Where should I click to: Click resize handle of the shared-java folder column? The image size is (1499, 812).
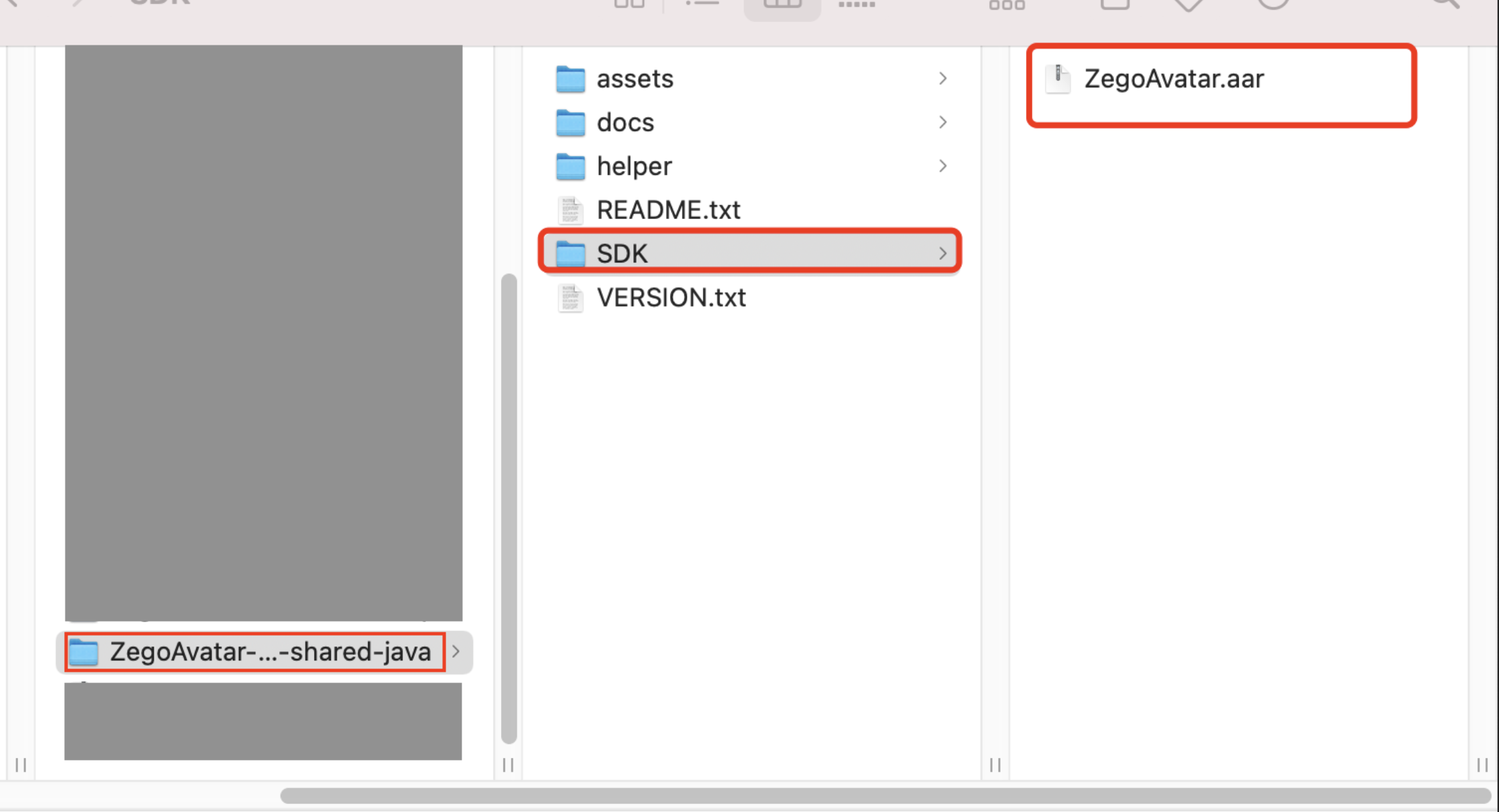pyautogui.click(x=508, y=765)
